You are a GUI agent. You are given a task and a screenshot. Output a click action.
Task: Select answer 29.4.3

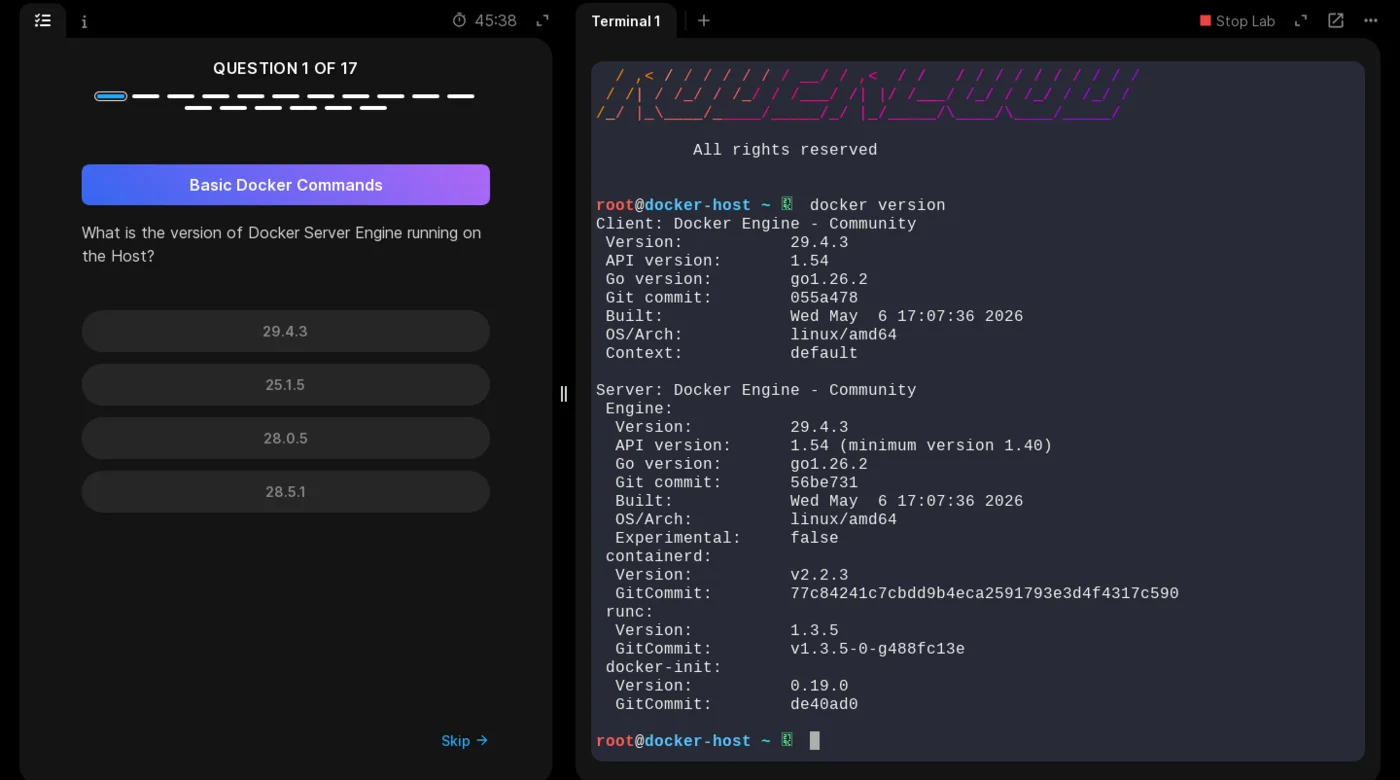[285, 331]
